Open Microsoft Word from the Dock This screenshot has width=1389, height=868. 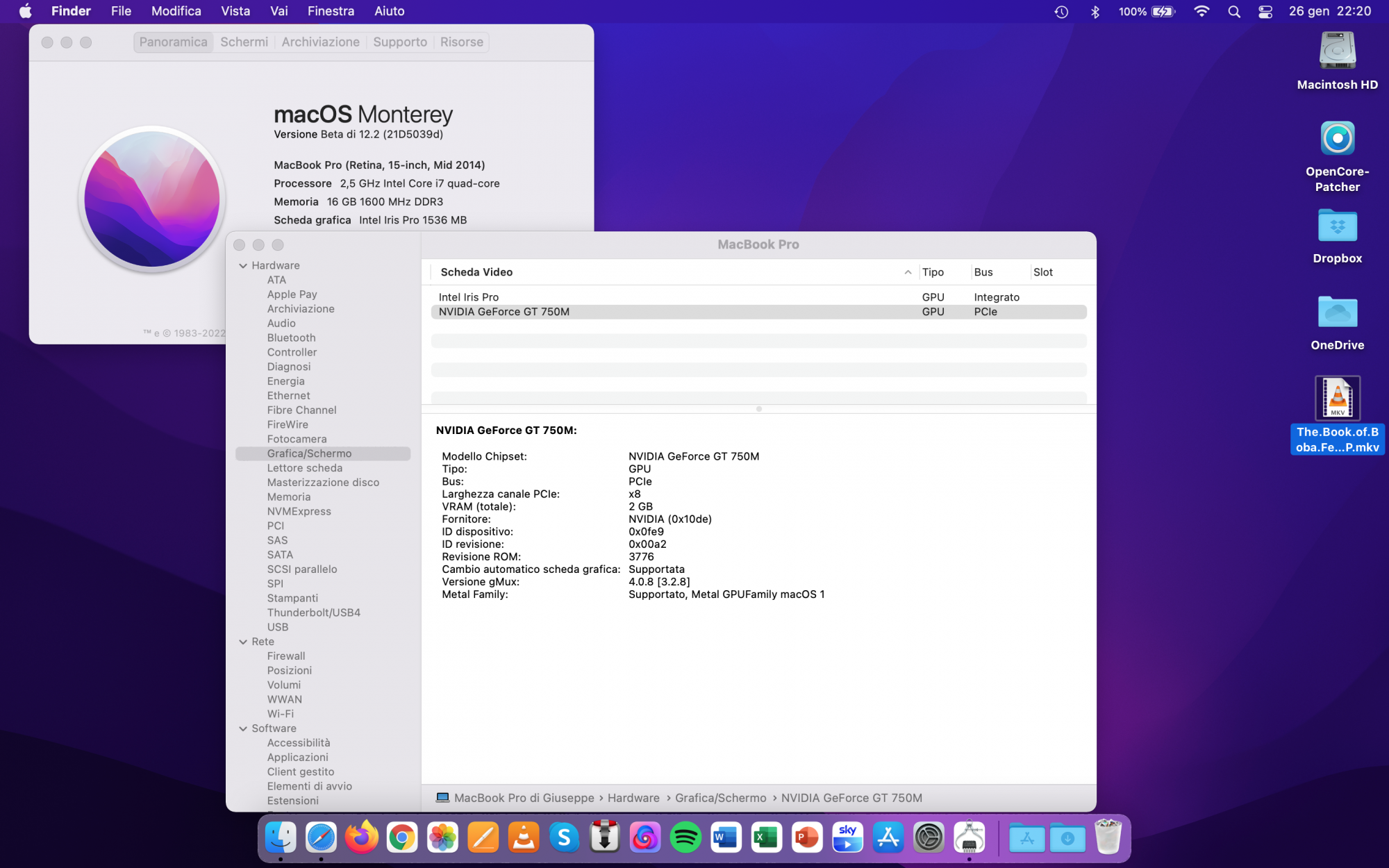(x=726, y=837)
